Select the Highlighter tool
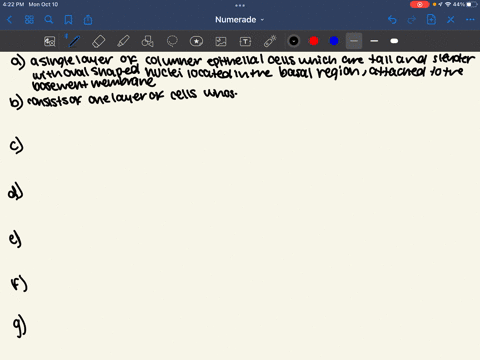 pyautogui.click(x=123, y=41)
